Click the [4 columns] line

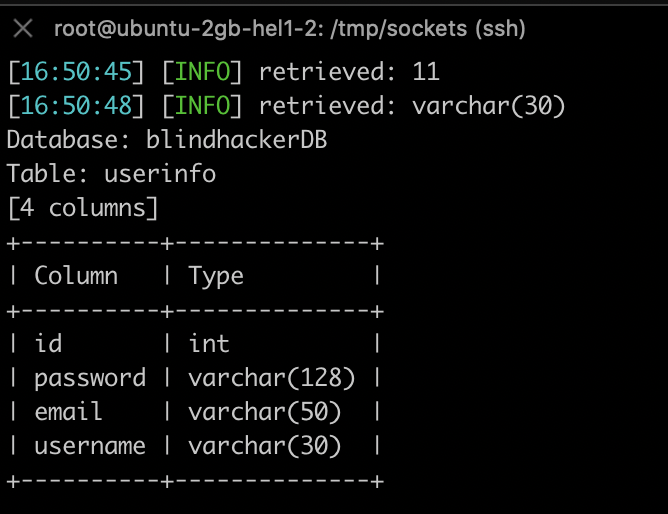(83, 208)
